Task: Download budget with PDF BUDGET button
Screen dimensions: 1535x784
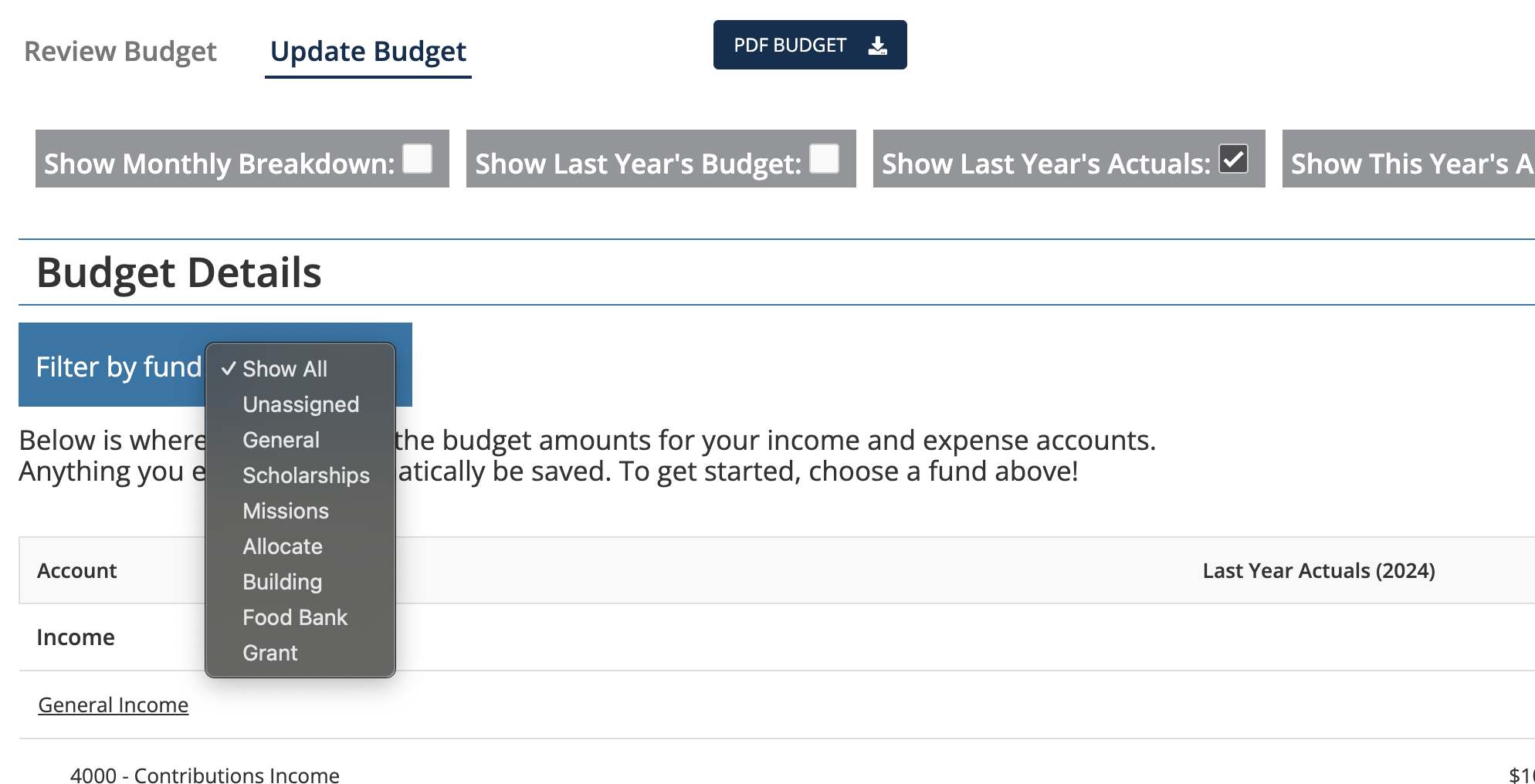Action: 810,45
